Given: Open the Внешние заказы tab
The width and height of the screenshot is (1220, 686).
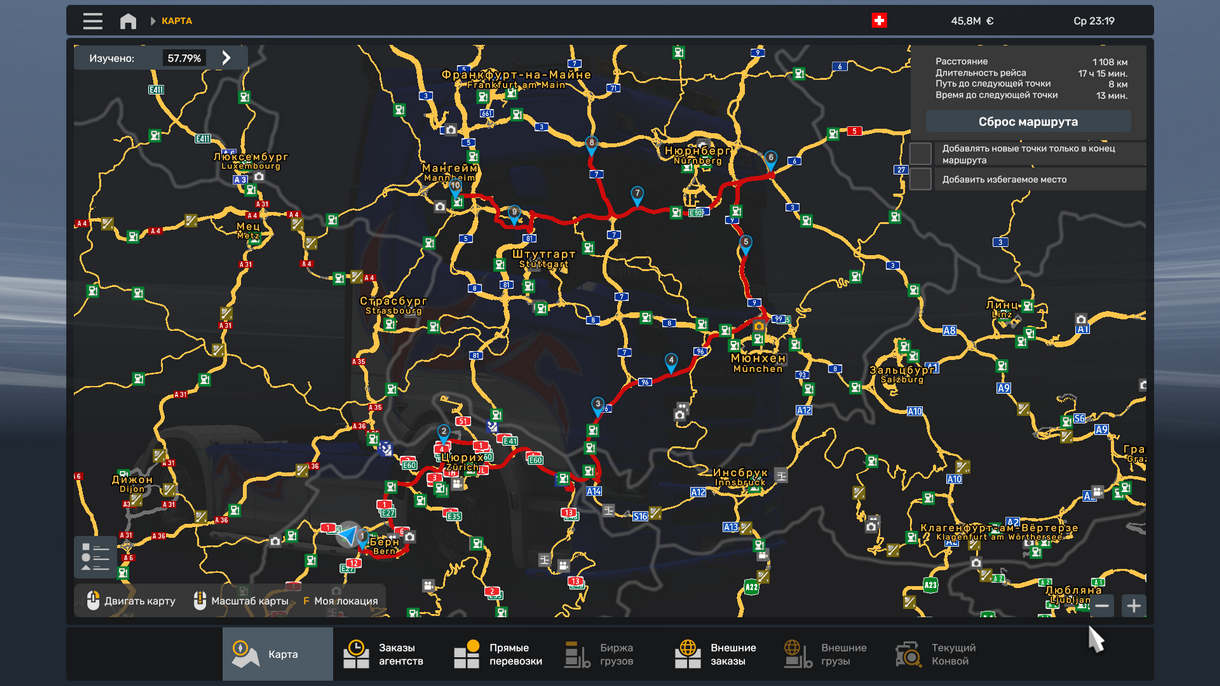Looking at the screenshot, I should (716, 654).
